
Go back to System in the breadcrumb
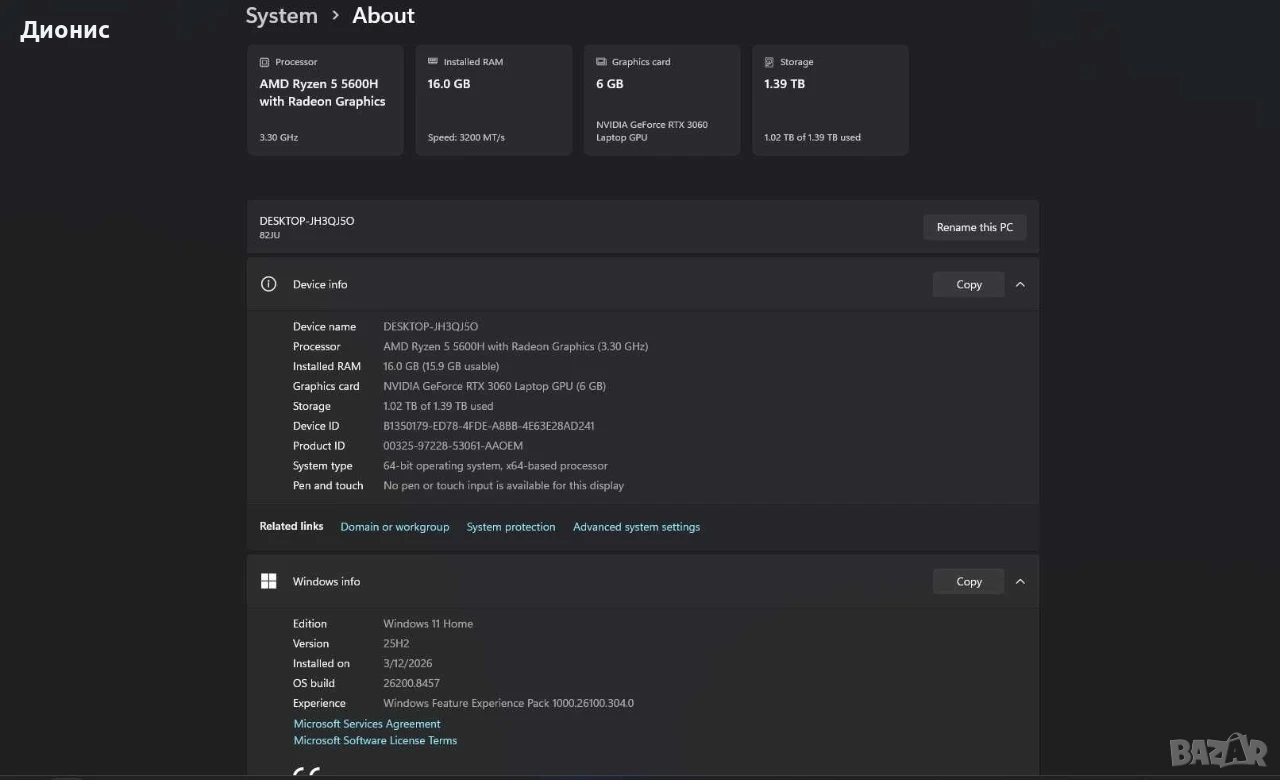pyautogui.click(x=281, y=16)
